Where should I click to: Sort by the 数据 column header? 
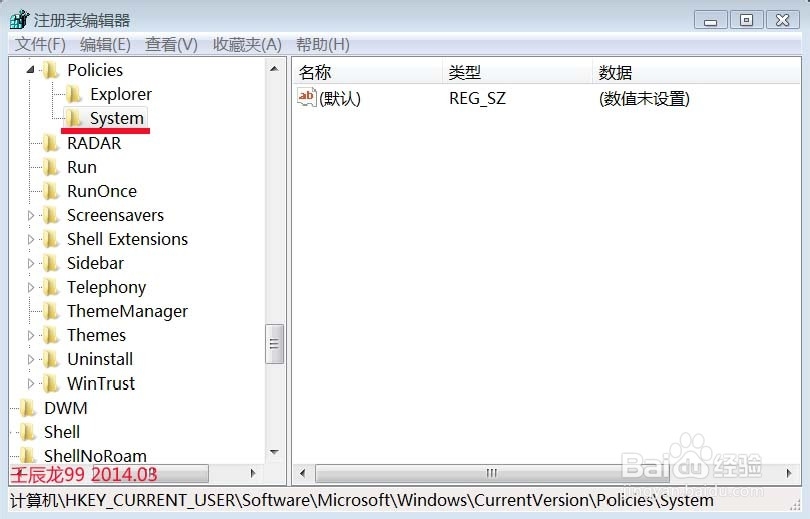[696, 72]
